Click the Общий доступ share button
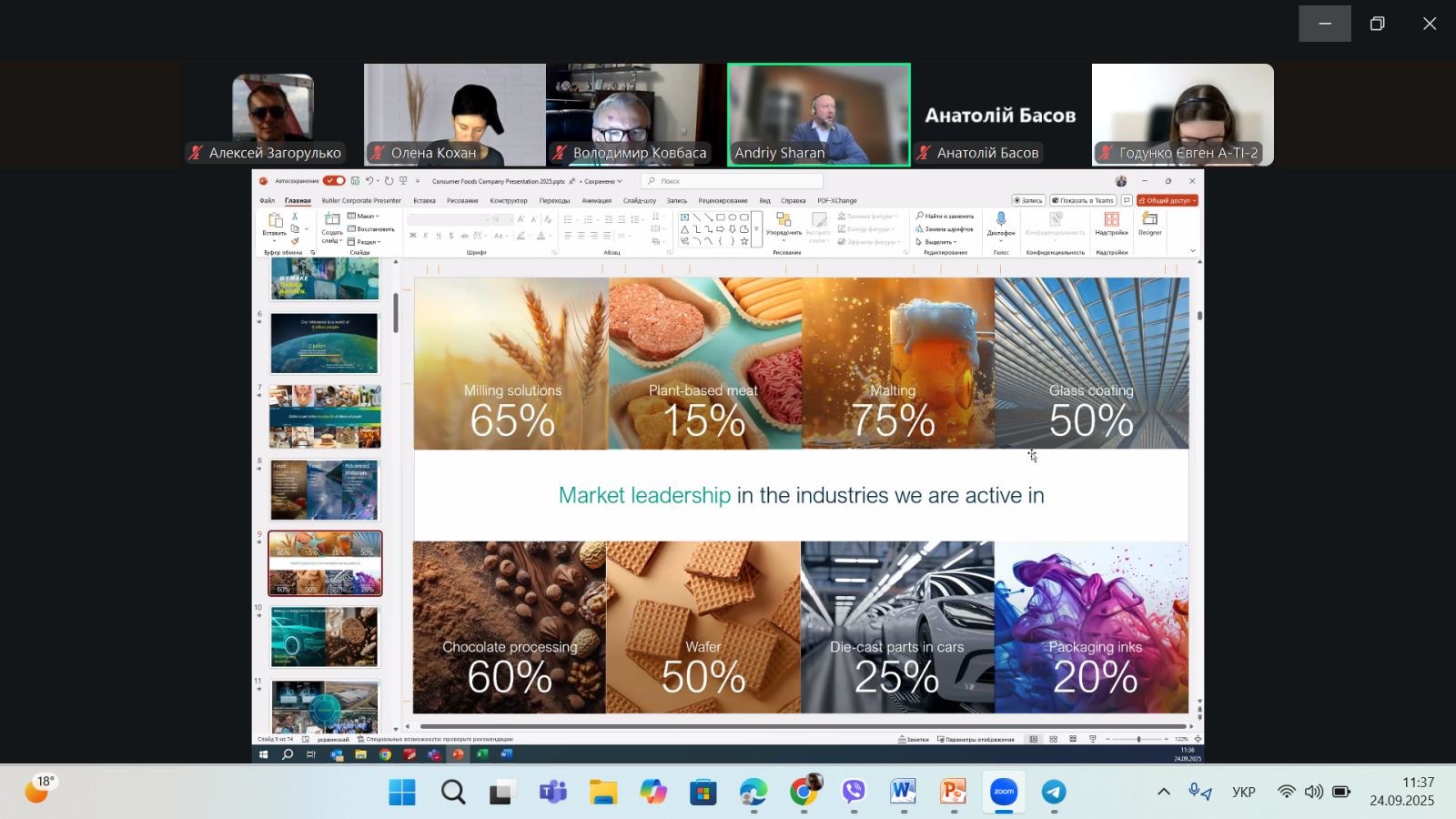Viewport: 1456px width, 819px height. point(1168,200)
